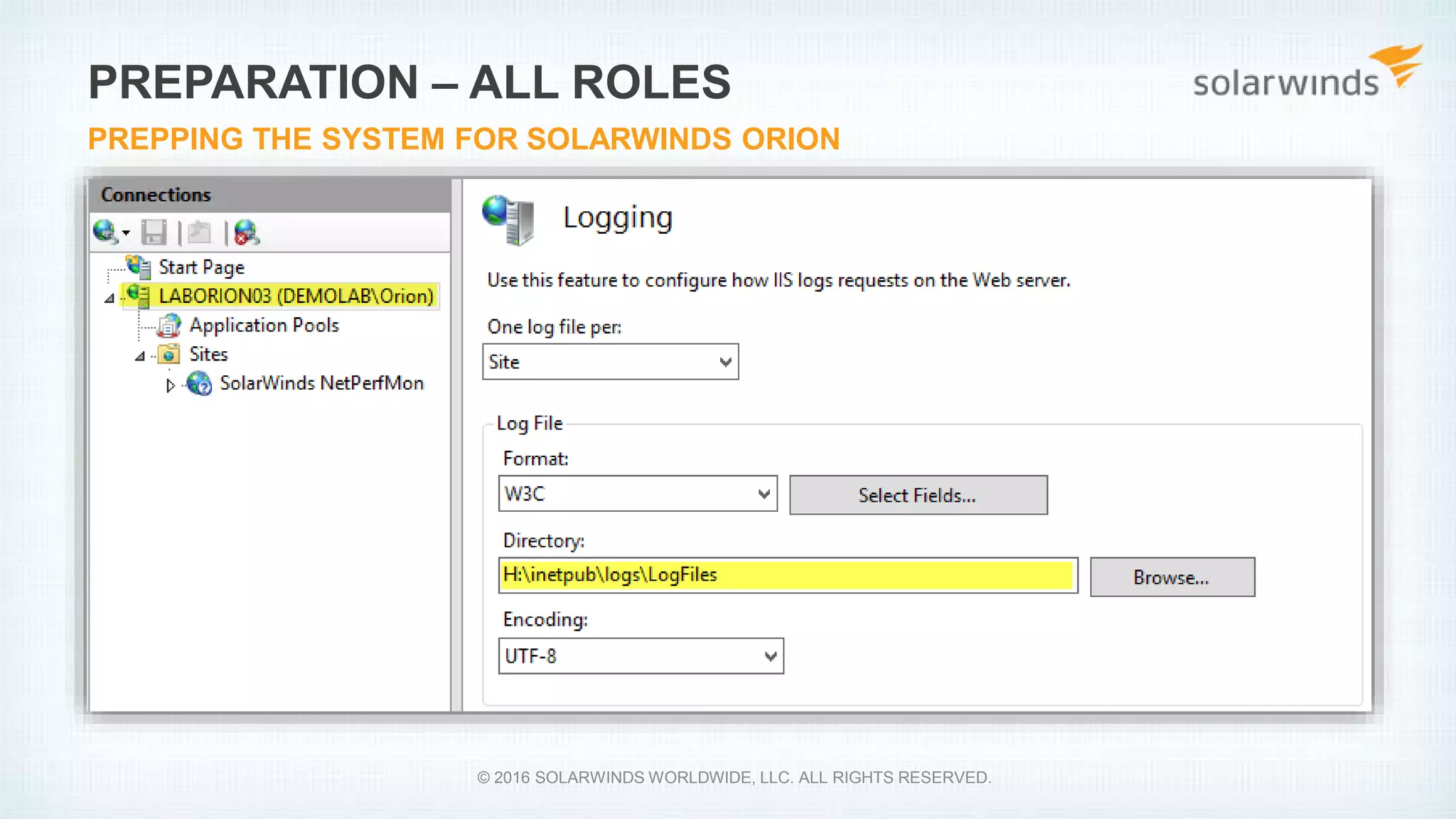Click the Sites folder icon
Image resolution: width=1456 pixels, height=819 pixels.
(x=169, y=354)
